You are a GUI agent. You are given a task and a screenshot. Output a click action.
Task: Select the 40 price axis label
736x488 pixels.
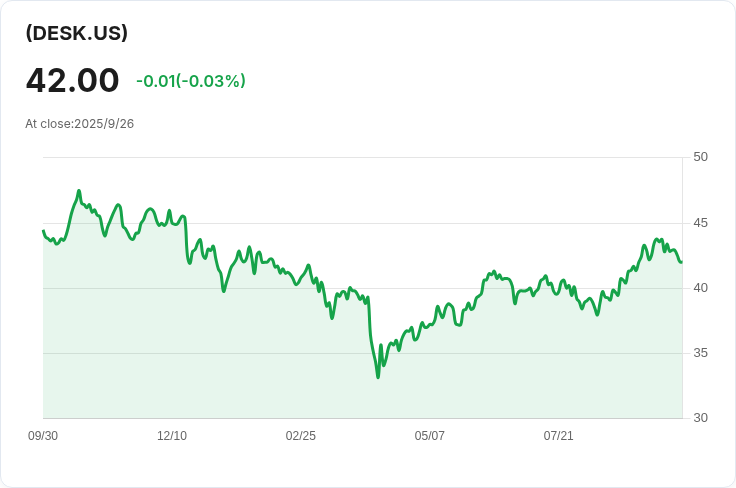point(700,288)
